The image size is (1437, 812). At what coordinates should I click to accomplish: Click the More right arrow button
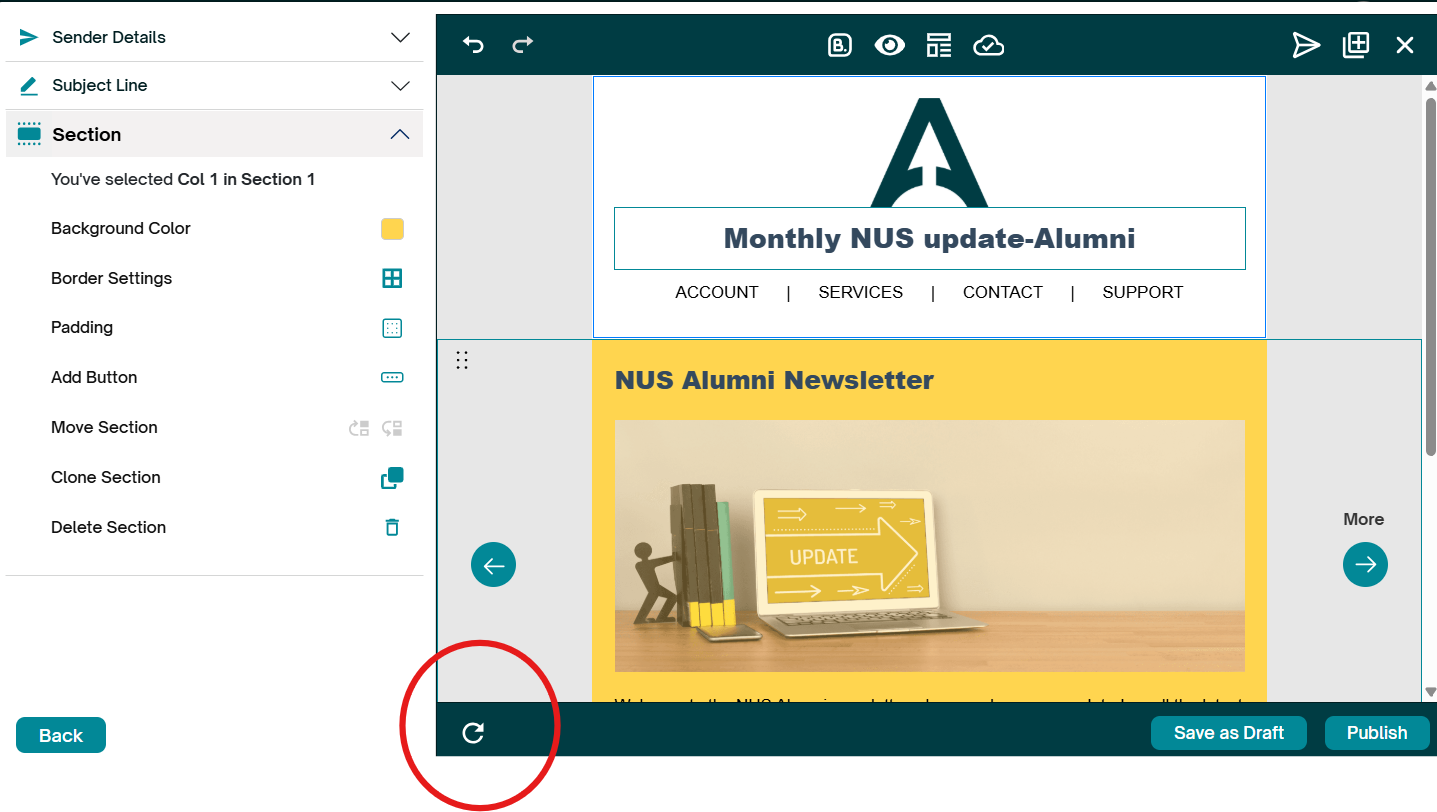[1365, 565]
